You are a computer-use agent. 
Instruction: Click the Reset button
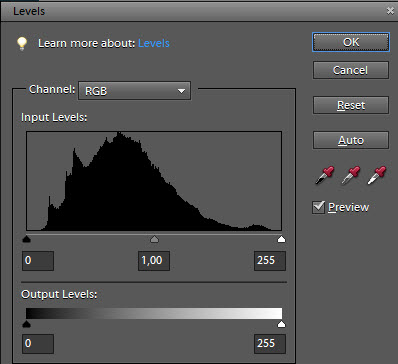[x=351, y=105]
